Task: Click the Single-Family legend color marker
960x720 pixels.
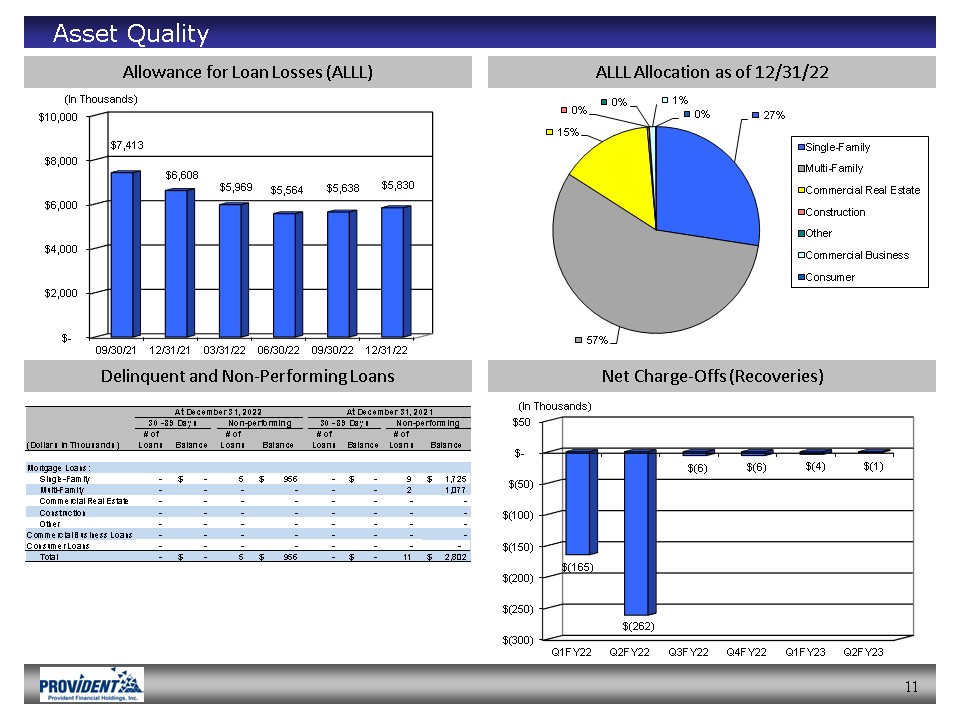Action: tap(800, 148)
